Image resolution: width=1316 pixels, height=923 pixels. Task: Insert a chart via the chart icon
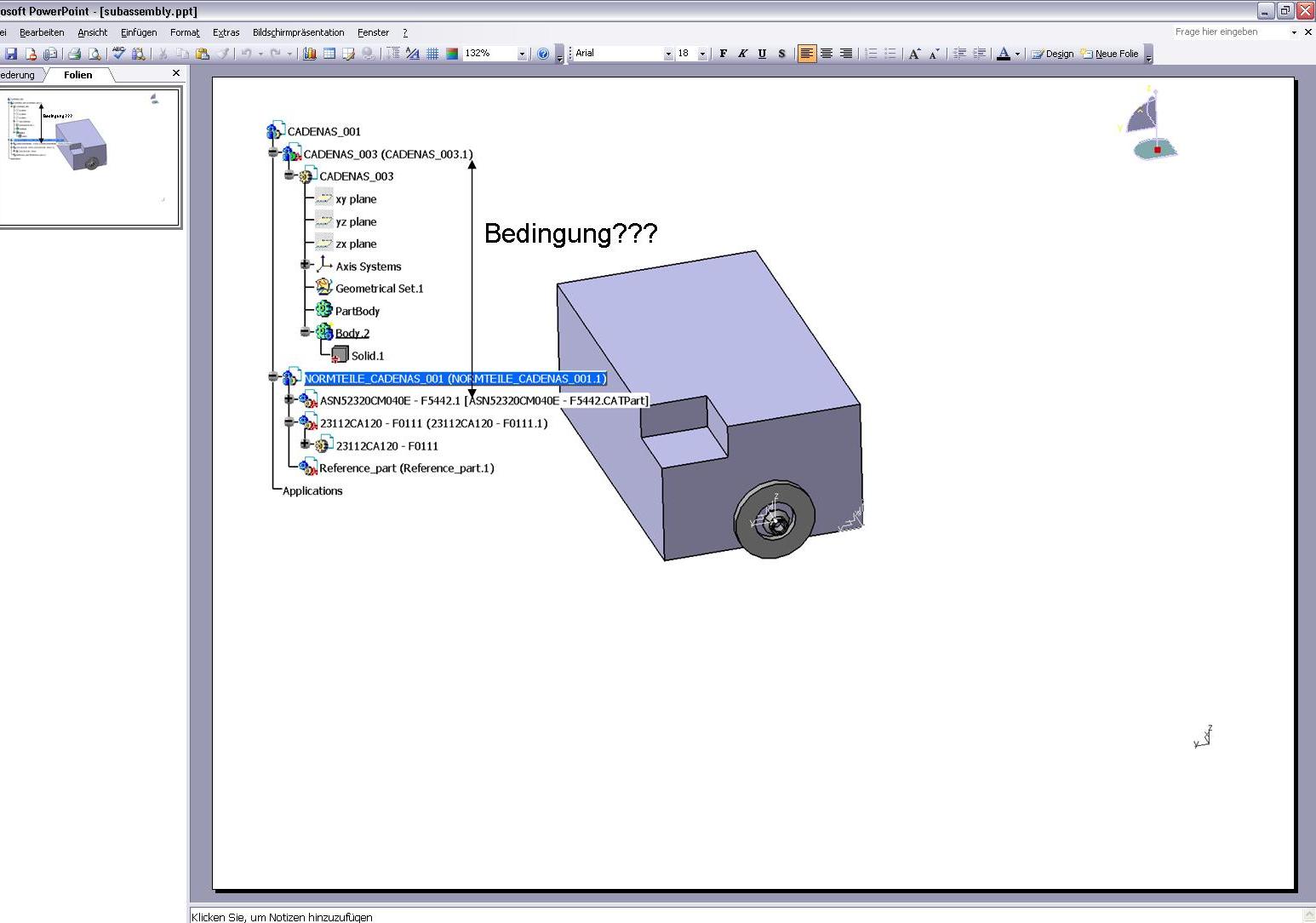tap(310, 54)
